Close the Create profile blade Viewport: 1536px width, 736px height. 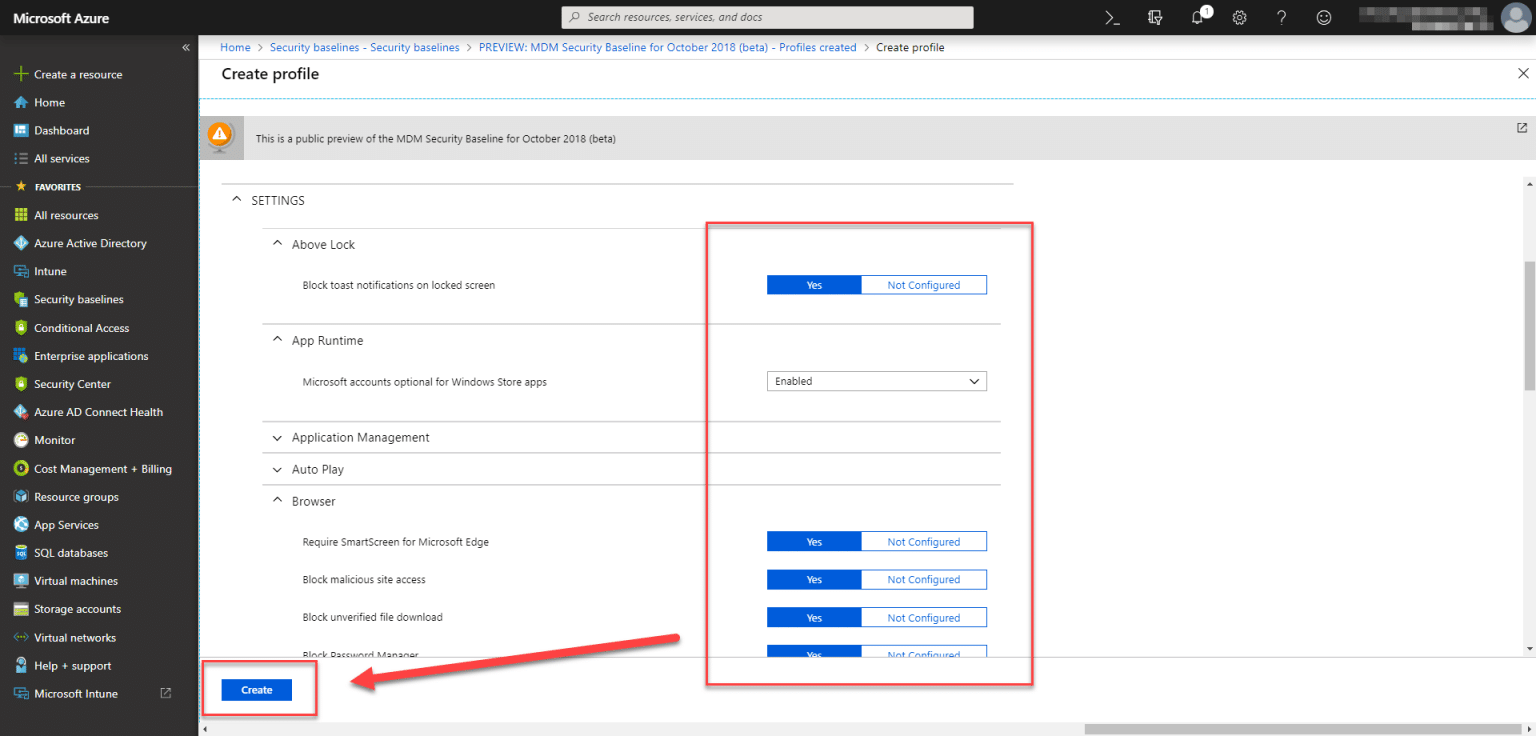coord(1523,73)
